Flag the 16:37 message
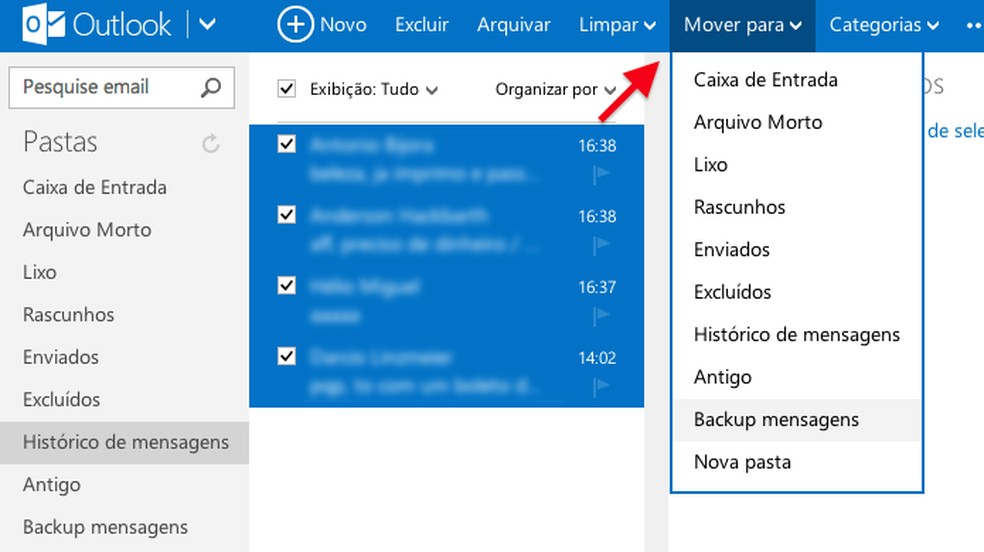This screenshot has height=552, width=984. click(x=602, y=316)
